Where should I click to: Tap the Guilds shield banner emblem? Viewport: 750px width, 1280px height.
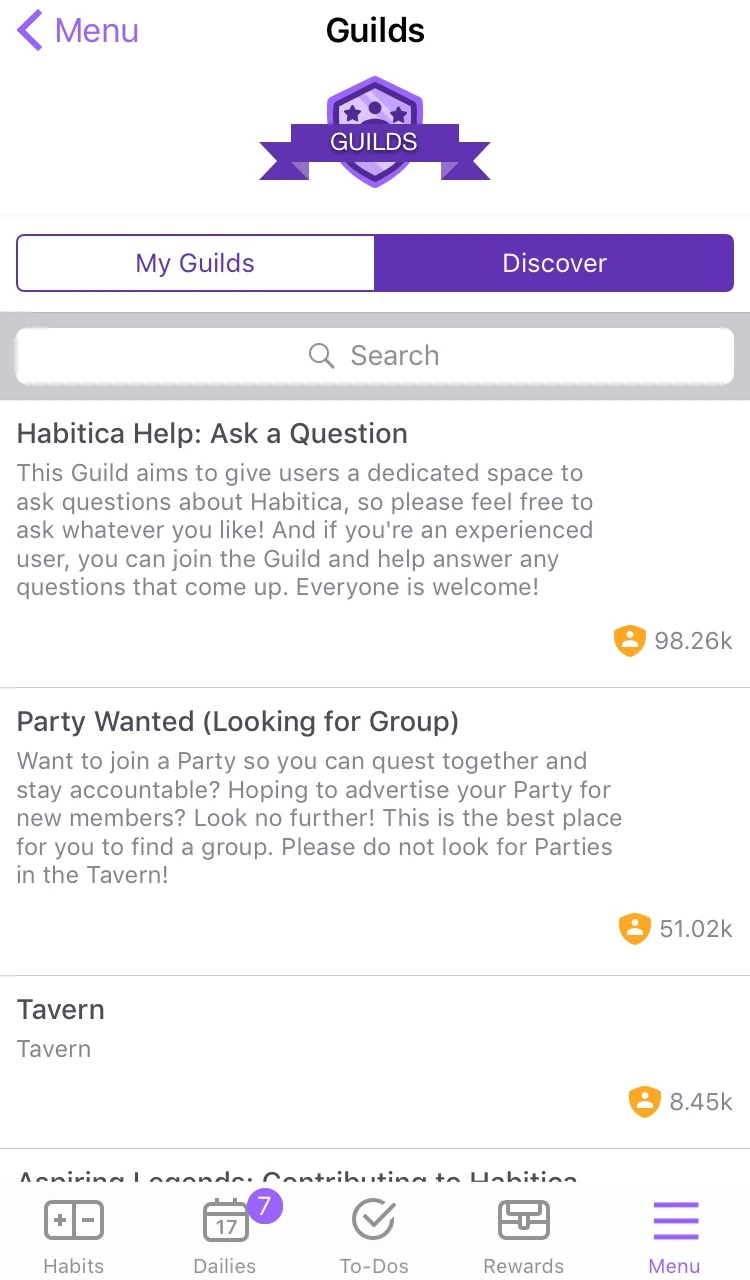coord(375,132)
